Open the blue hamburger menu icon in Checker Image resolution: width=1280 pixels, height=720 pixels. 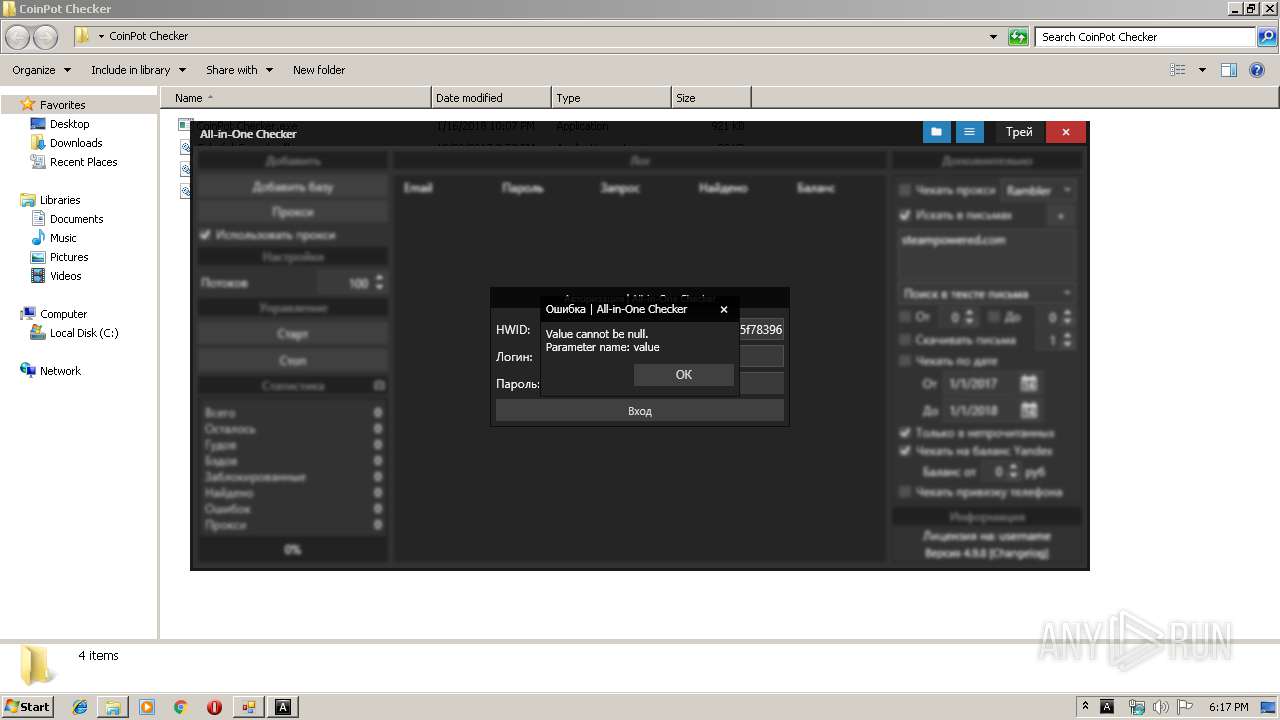point(968,132)
